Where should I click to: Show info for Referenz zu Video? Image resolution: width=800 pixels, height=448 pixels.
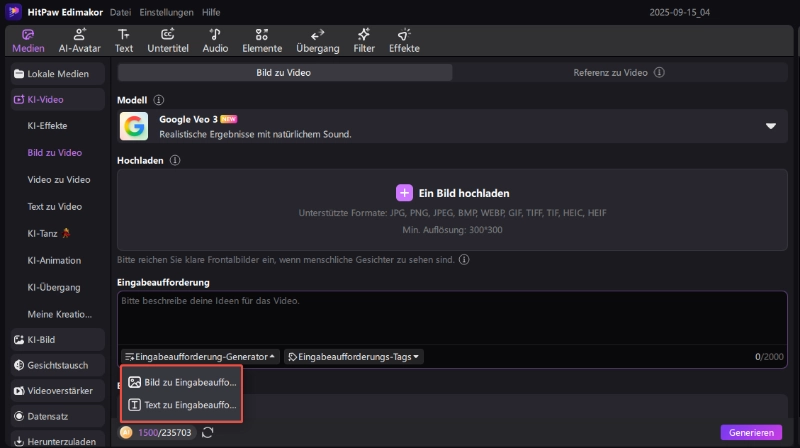[x=659, y=72]
